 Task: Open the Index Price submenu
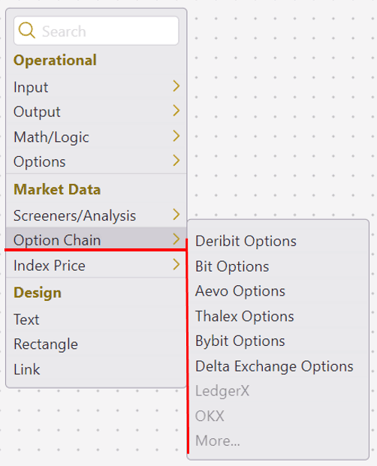(x=96, y=265)
